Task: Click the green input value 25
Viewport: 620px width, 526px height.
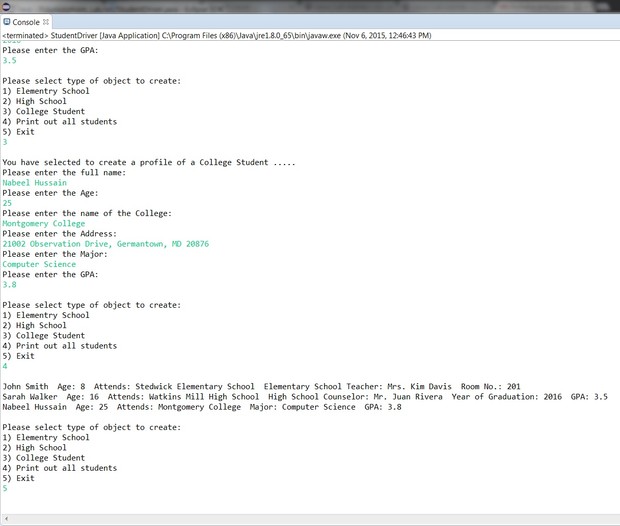Action: click(7, 203)
